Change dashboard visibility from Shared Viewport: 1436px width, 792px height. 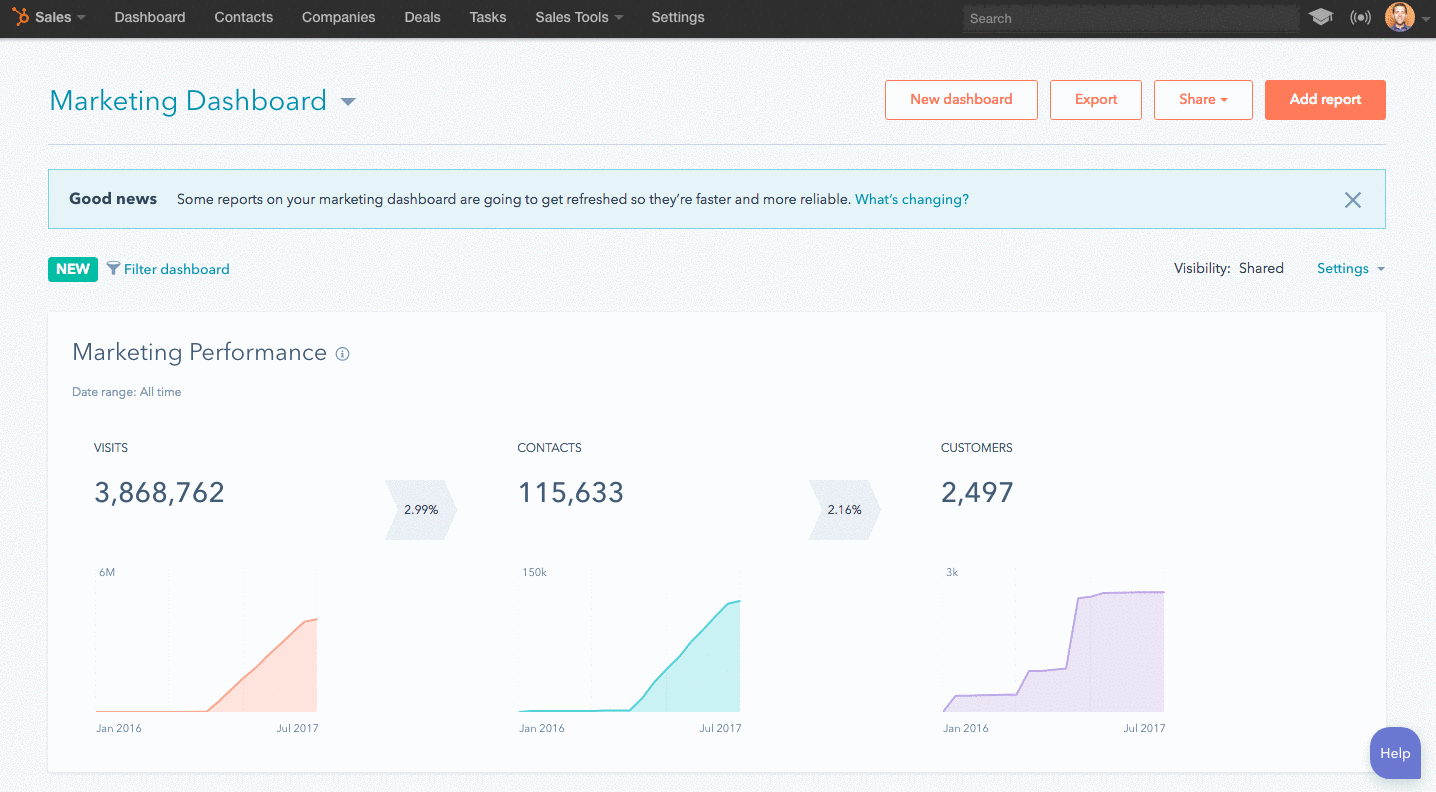1261,268
